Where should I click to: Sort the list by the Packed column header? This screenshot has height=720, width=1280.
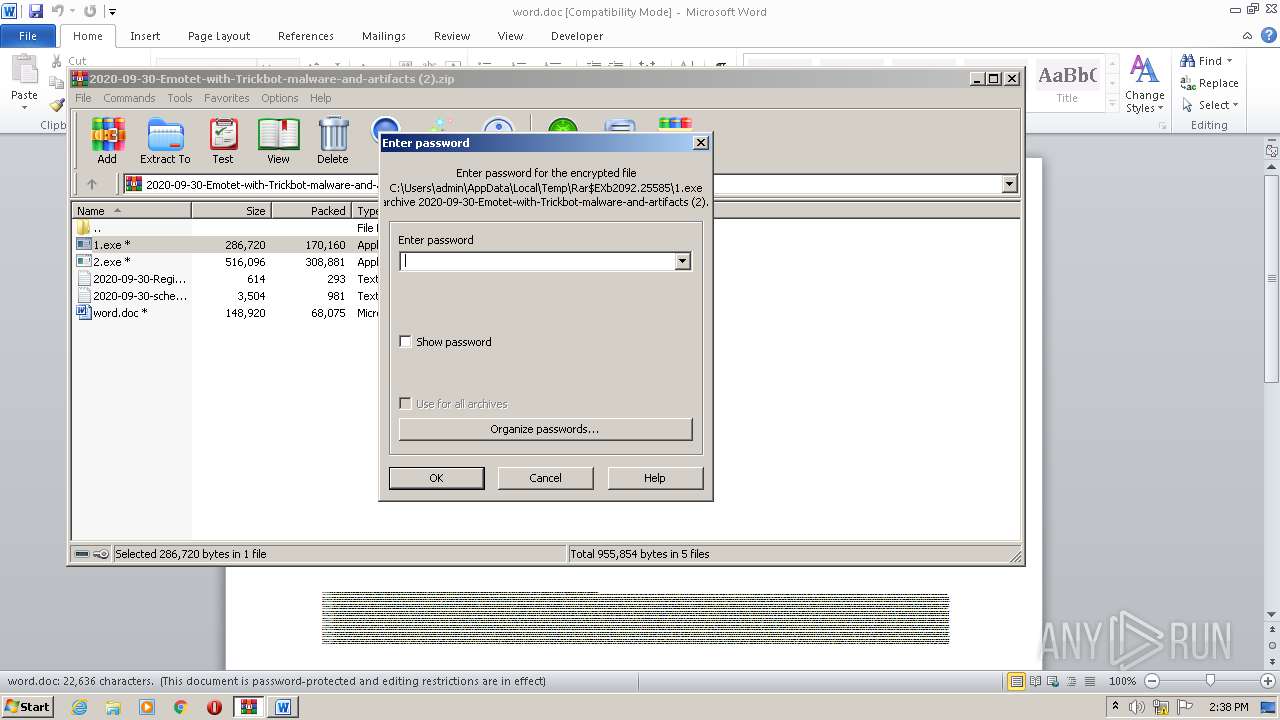click(x=311, y=211)
